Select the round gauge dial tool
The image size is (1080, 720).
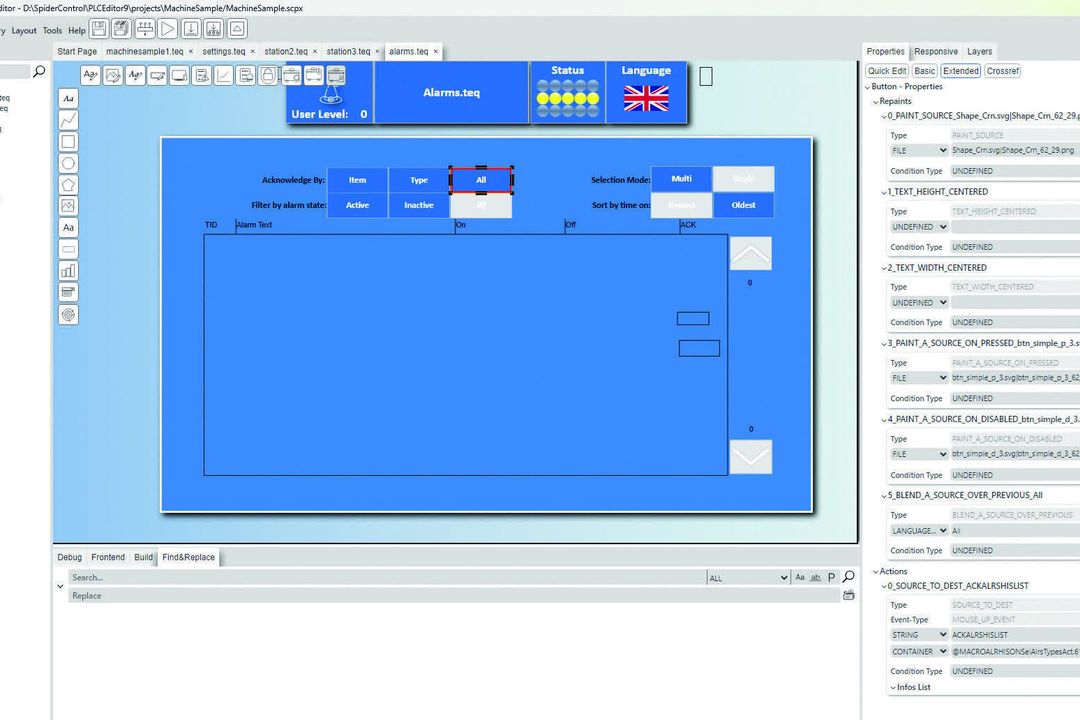click(x=68, y=314)
